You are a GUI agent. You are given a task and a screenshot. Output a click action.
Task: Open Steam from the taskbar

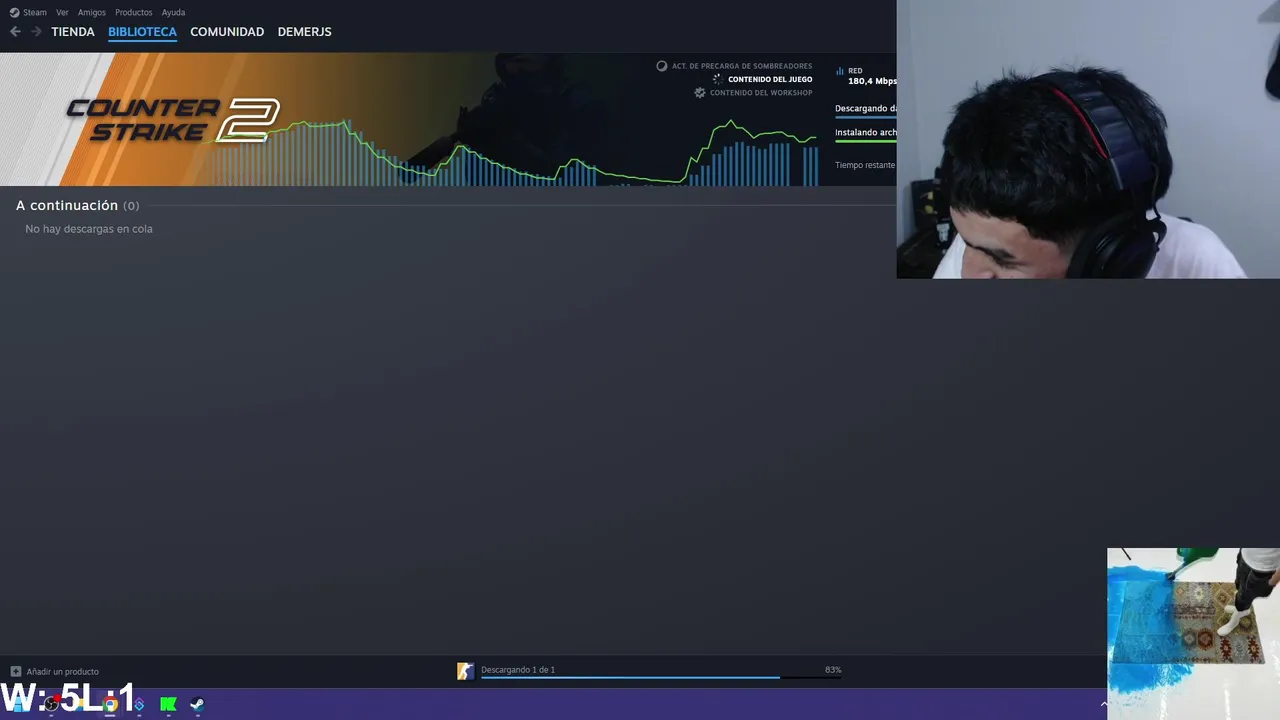coord(197,704)
